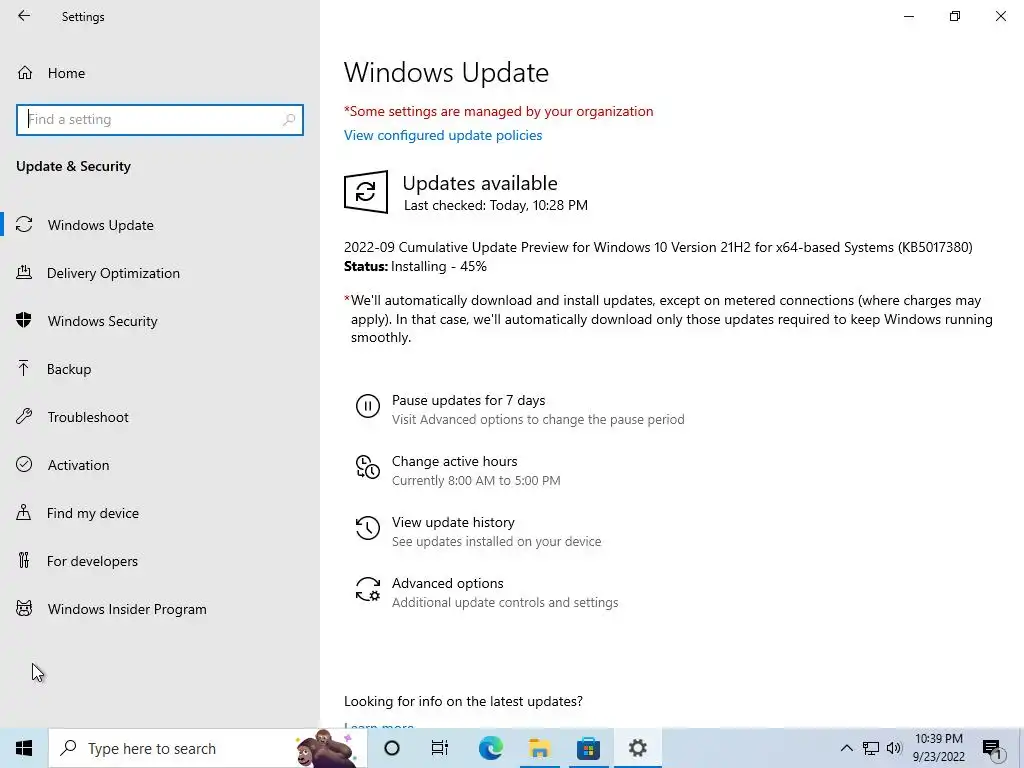This screenshot has height=768, width=1024.
Task: Open the Windows Start menu
Action: (24, 748)
